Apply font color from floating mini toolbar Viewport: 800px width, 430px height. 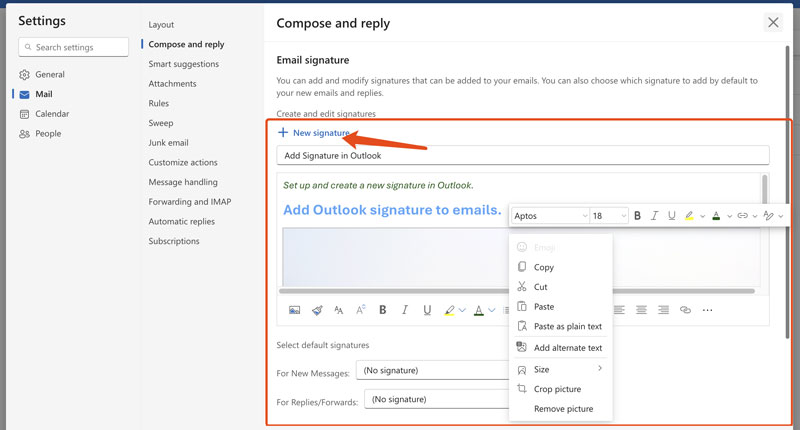[716, 216]
